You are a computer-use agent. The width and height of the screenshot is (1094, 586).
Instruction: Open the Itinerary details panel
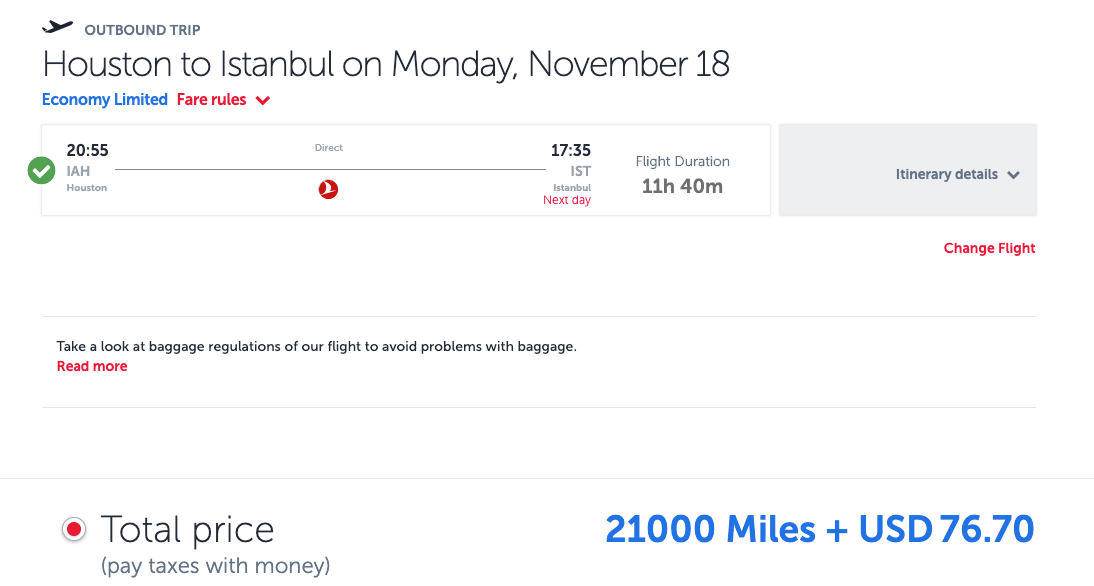946,174
